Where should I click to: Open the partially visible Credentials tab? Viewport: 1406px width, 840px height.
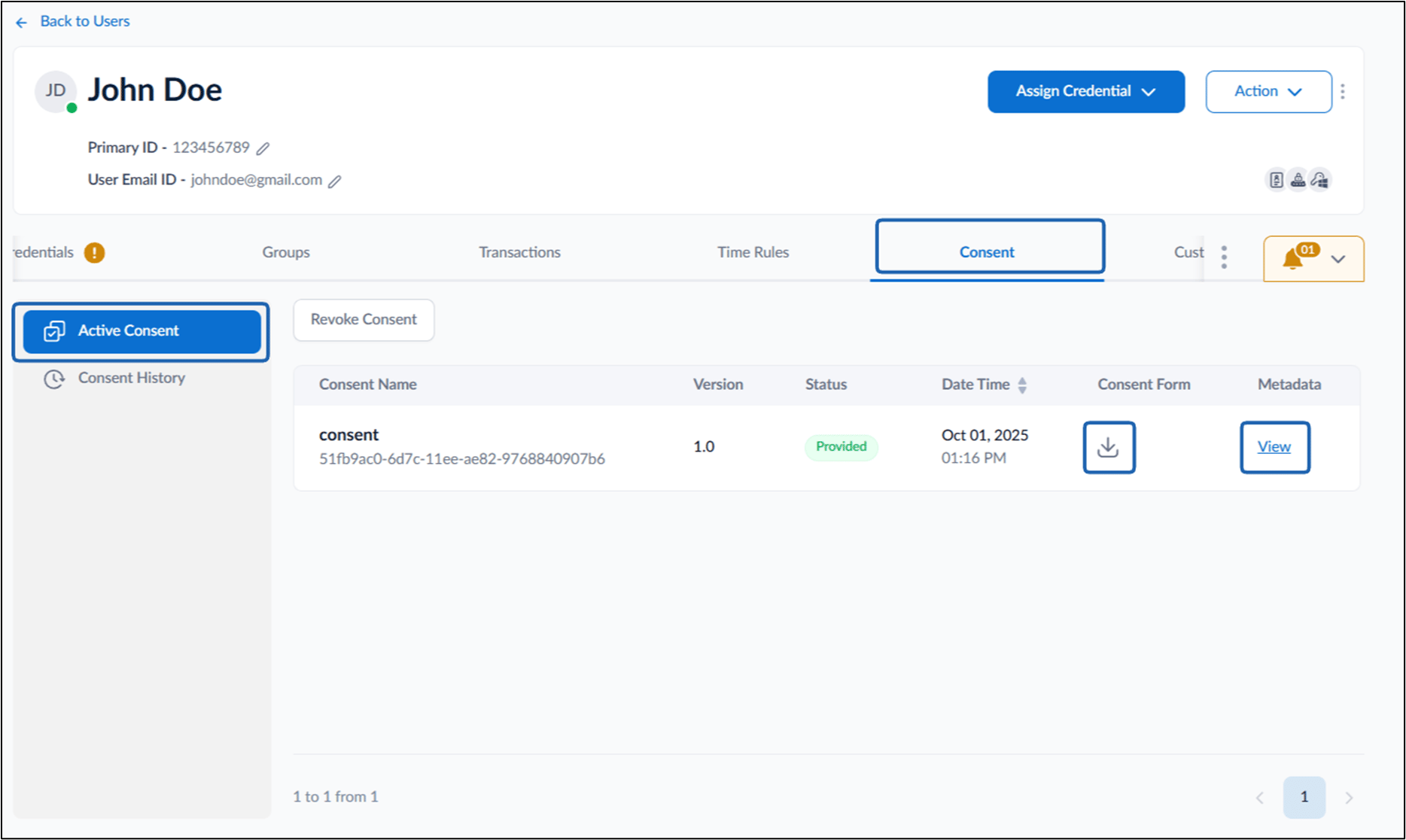(44, 252)
